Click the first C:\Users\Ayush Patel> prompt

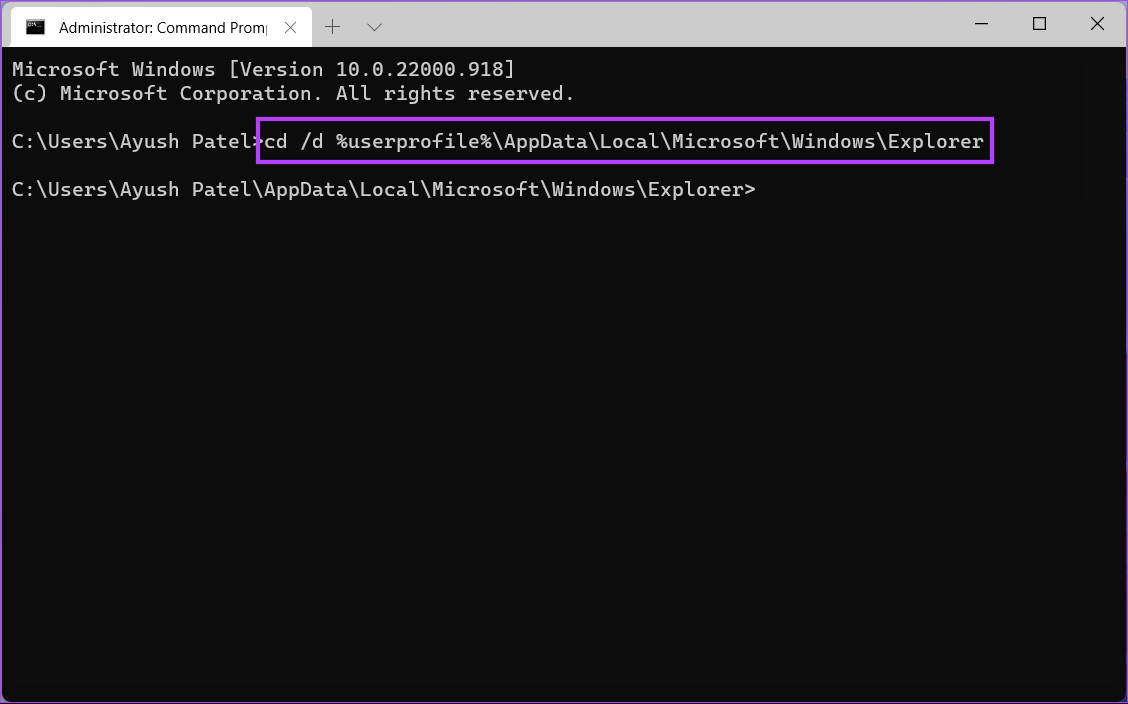click(135, 142)
